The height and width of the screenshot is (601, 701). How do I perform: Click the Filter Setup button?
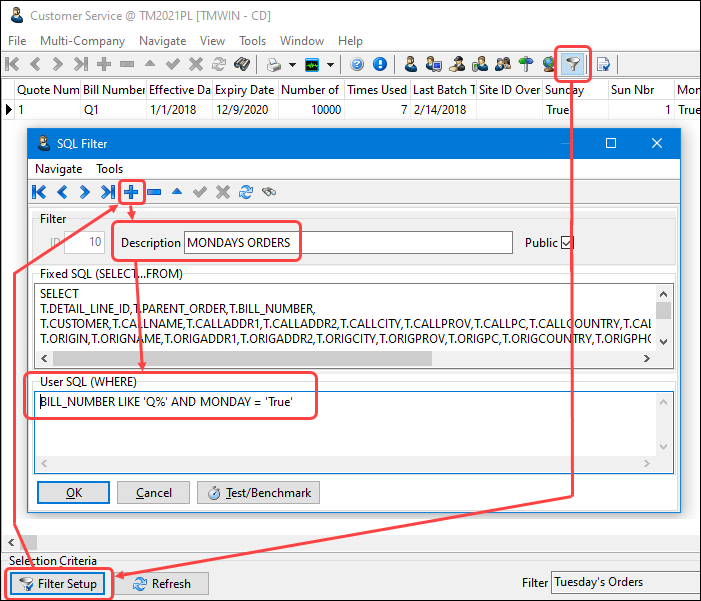(59, 583)
